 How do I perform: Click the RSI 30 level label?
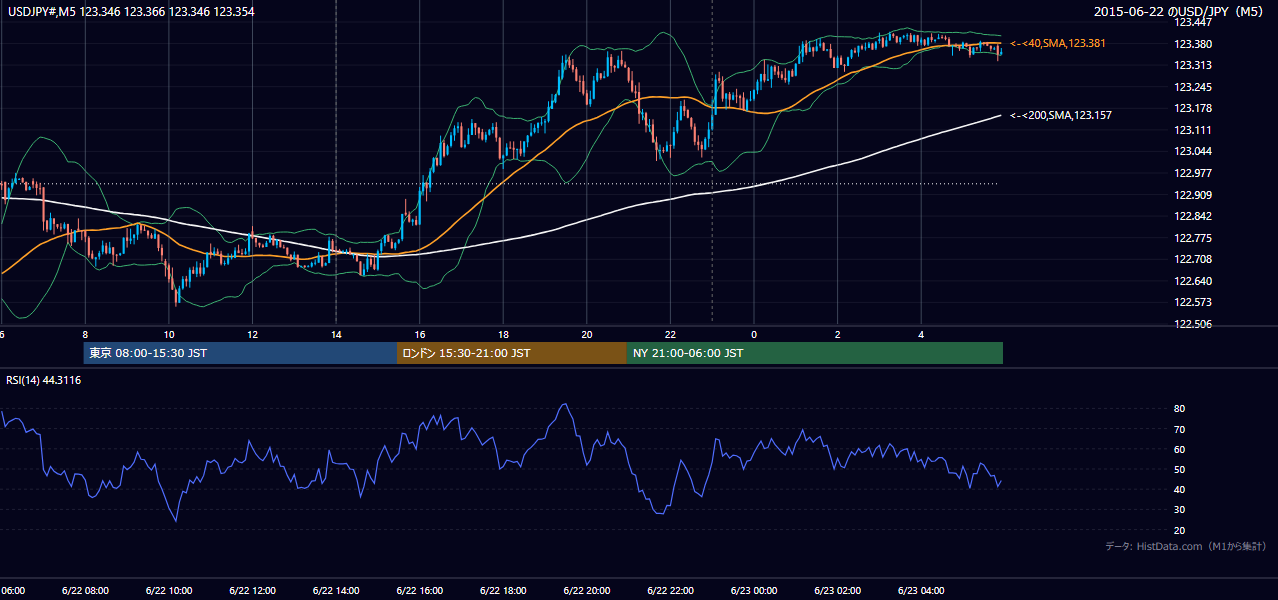1180,510
